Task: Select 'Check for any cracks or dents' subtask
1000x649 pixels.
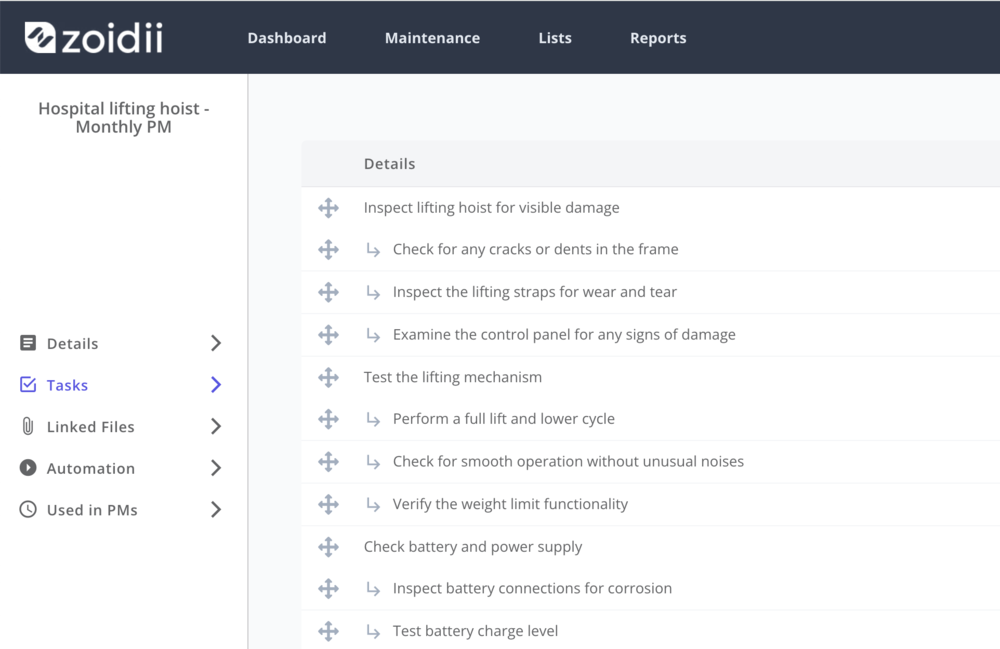Action: click(x=535, y=249)
